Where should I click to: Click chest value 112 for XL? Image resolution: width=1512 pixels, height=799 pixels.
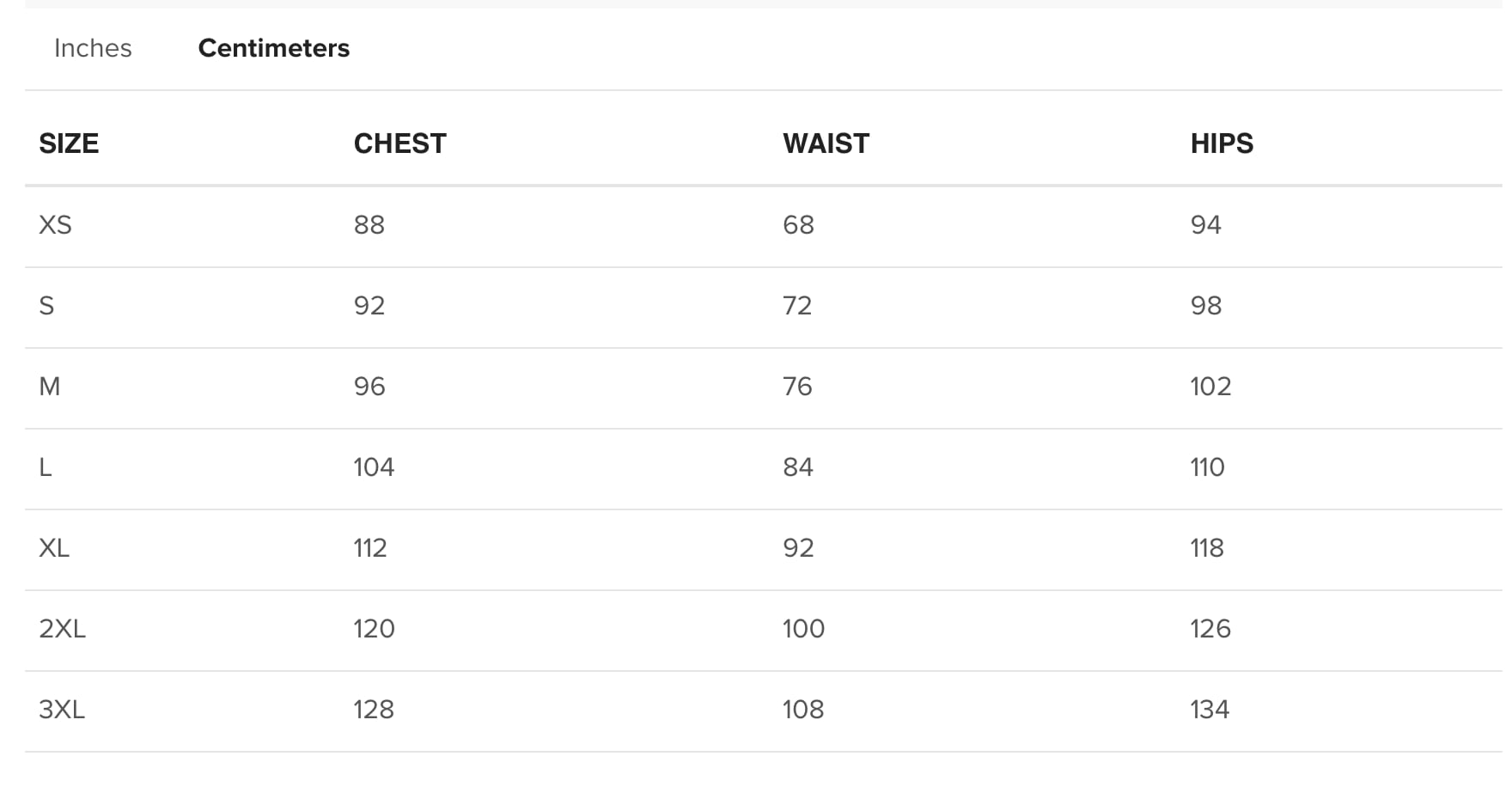370,548
